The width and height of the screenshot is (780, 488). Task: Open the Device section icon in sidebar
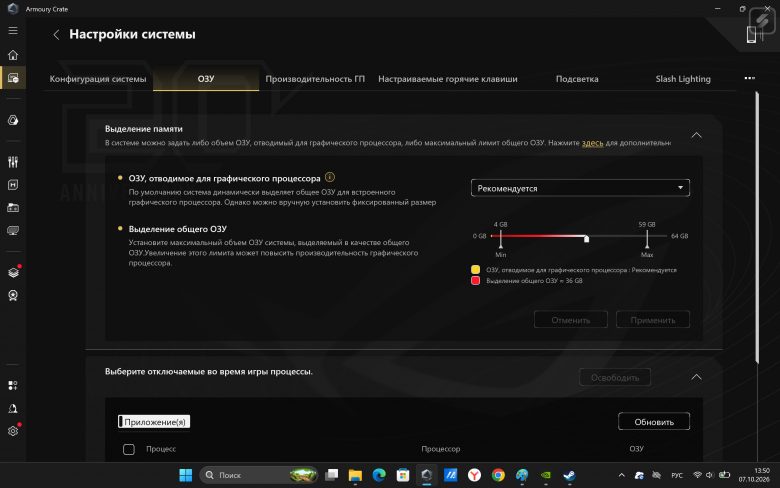pyautogui.click(x=13, y=78)
